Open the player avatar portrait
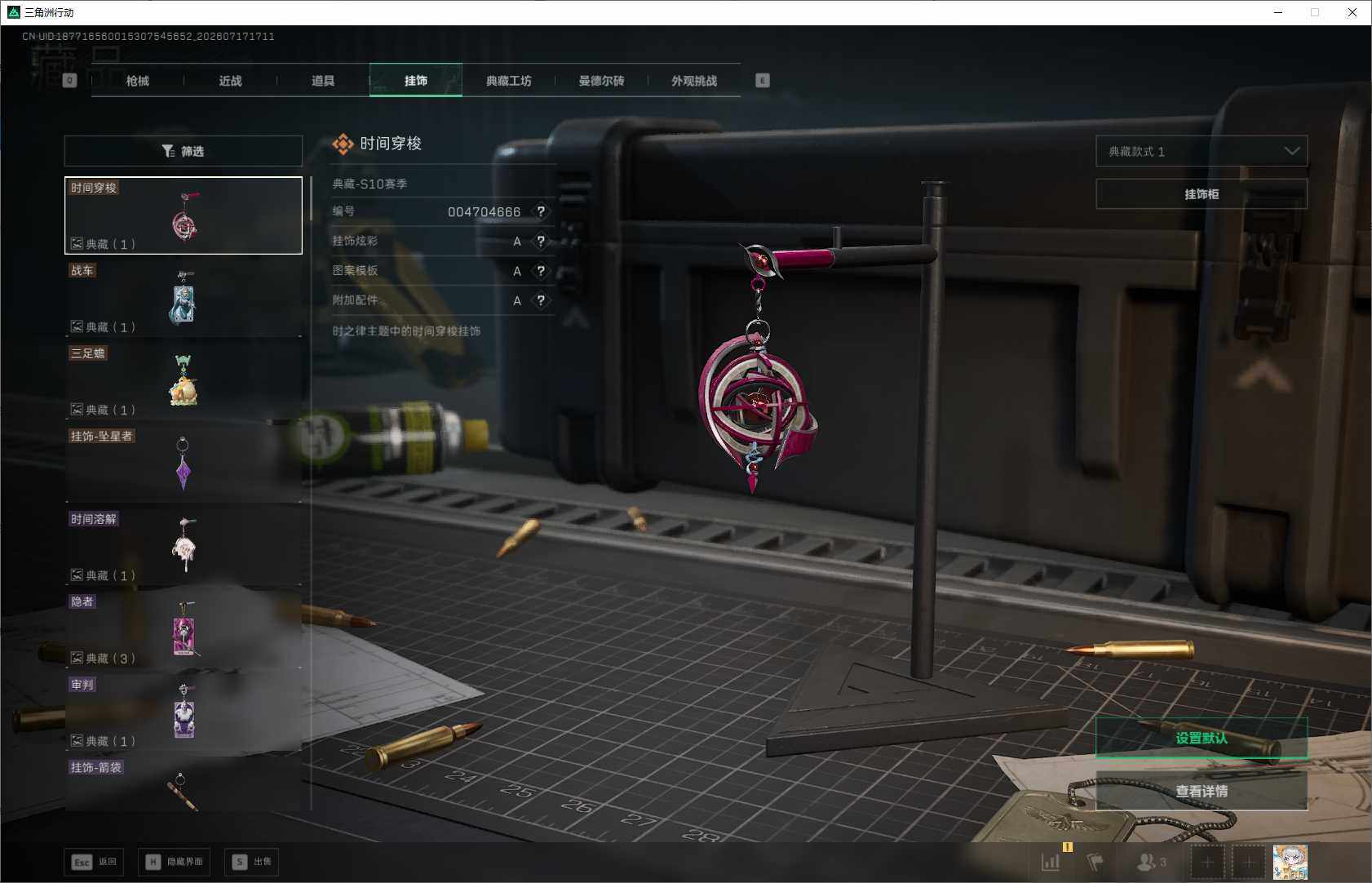The height and width of the screenshot is (883, 1372). (x=1290, y=862)
